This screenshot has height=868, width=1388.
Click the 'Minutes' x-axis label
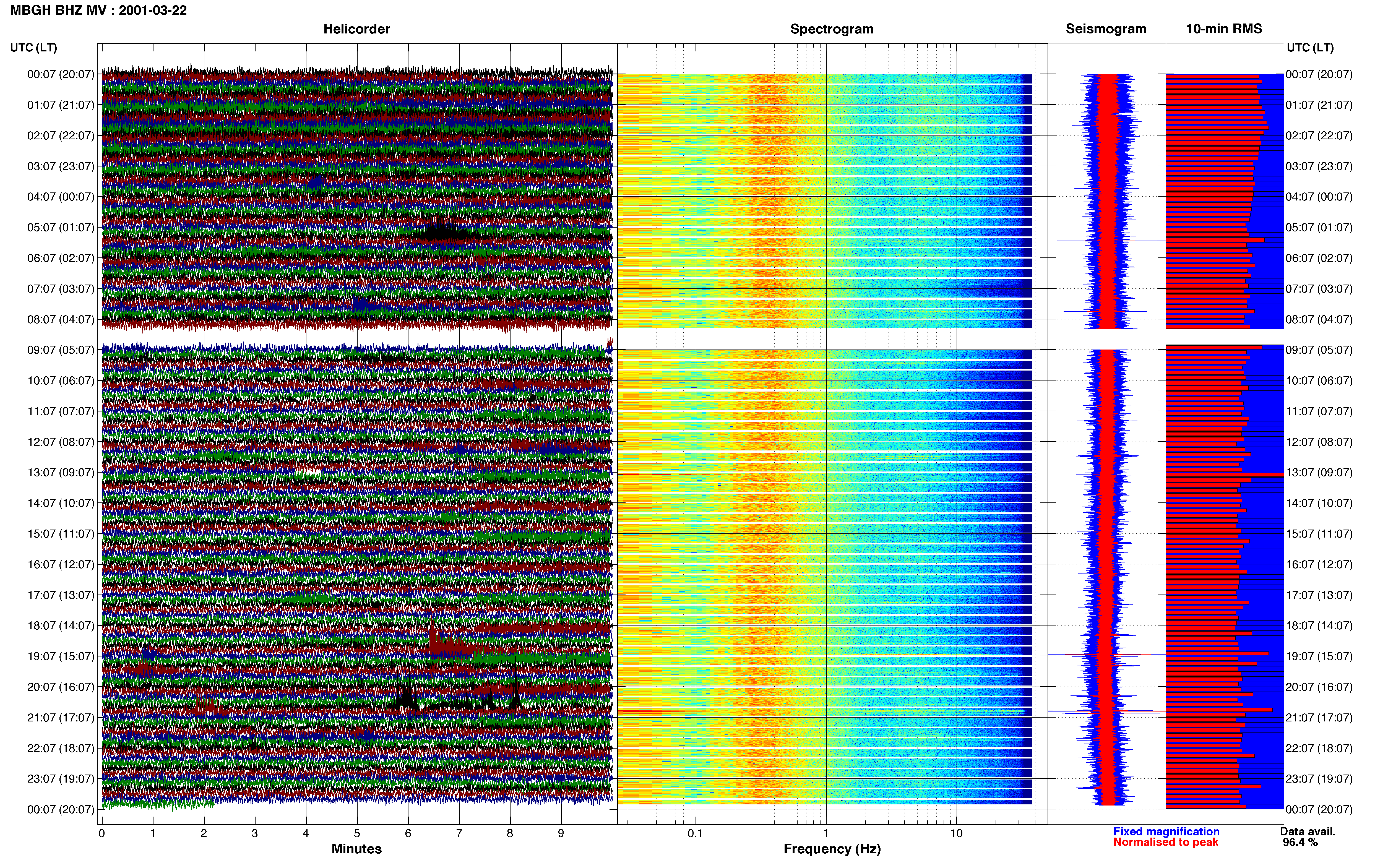[356, 848]
